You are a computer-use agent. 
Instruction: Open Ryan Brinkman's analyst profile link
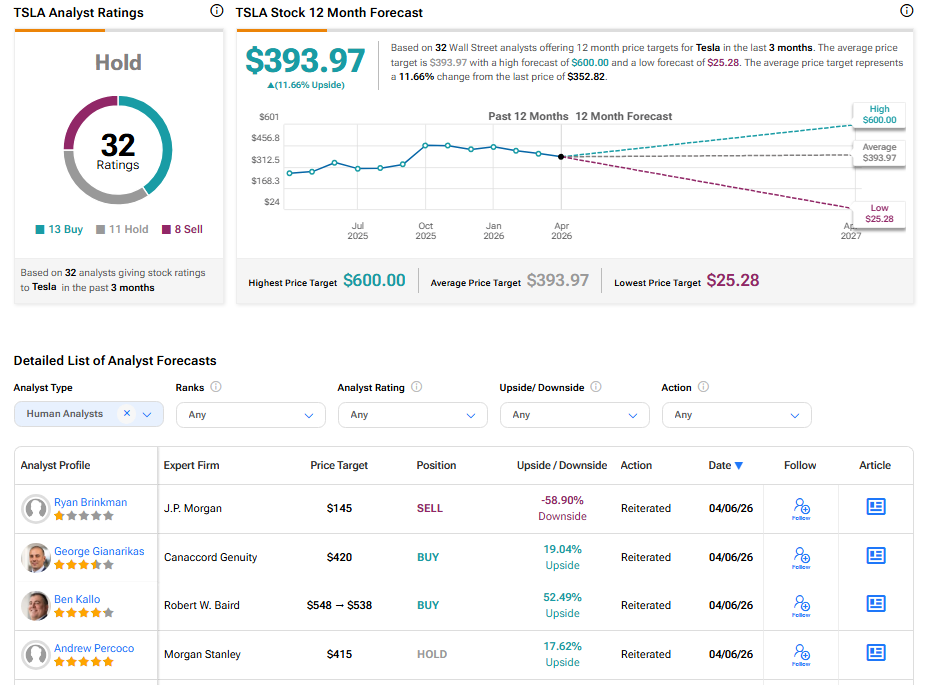pyautogui.click(x=90, y=502)
